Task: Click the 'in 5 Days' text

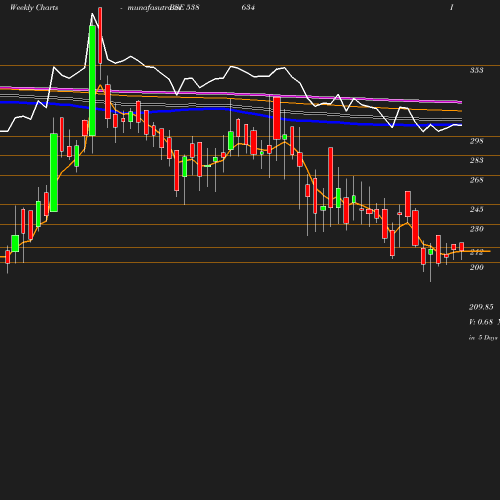Action: [483, 338]
